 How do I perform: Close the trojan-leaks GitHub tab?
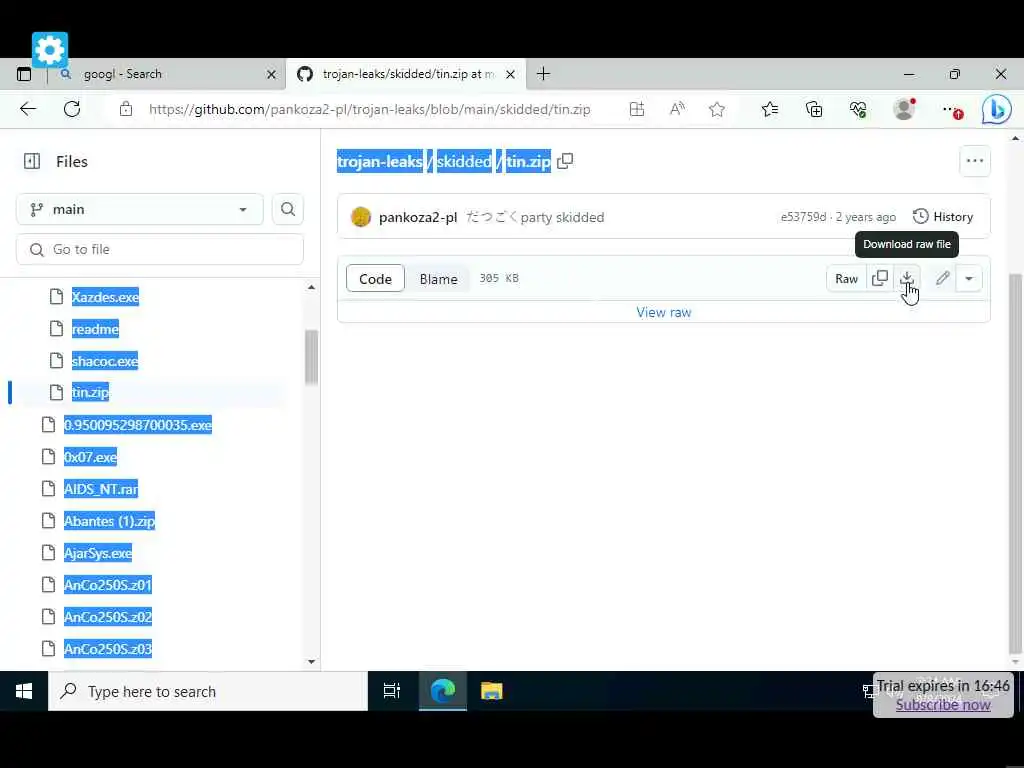511,74
